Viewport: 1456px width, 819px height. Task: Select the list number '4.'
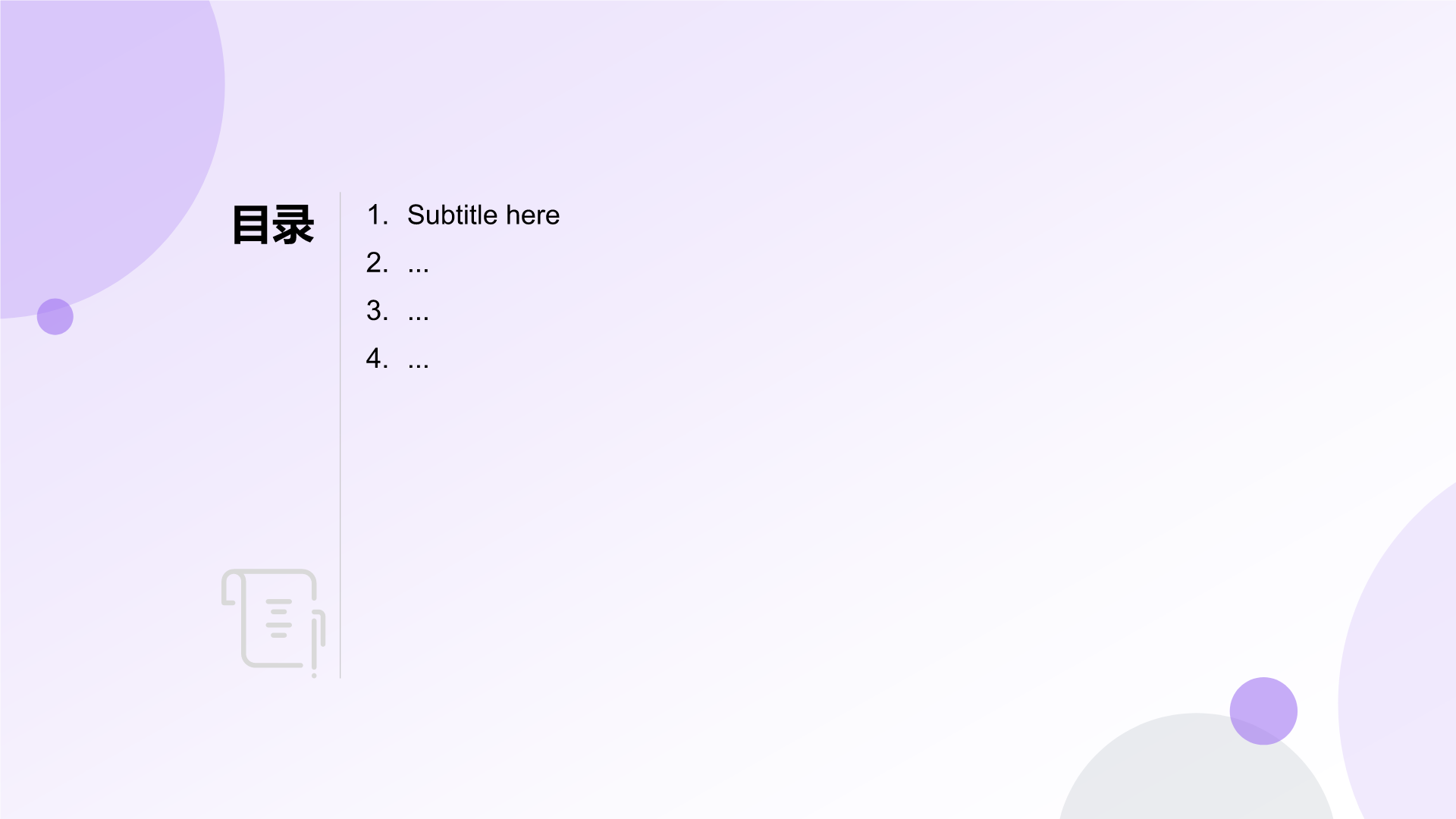[377, 359]
